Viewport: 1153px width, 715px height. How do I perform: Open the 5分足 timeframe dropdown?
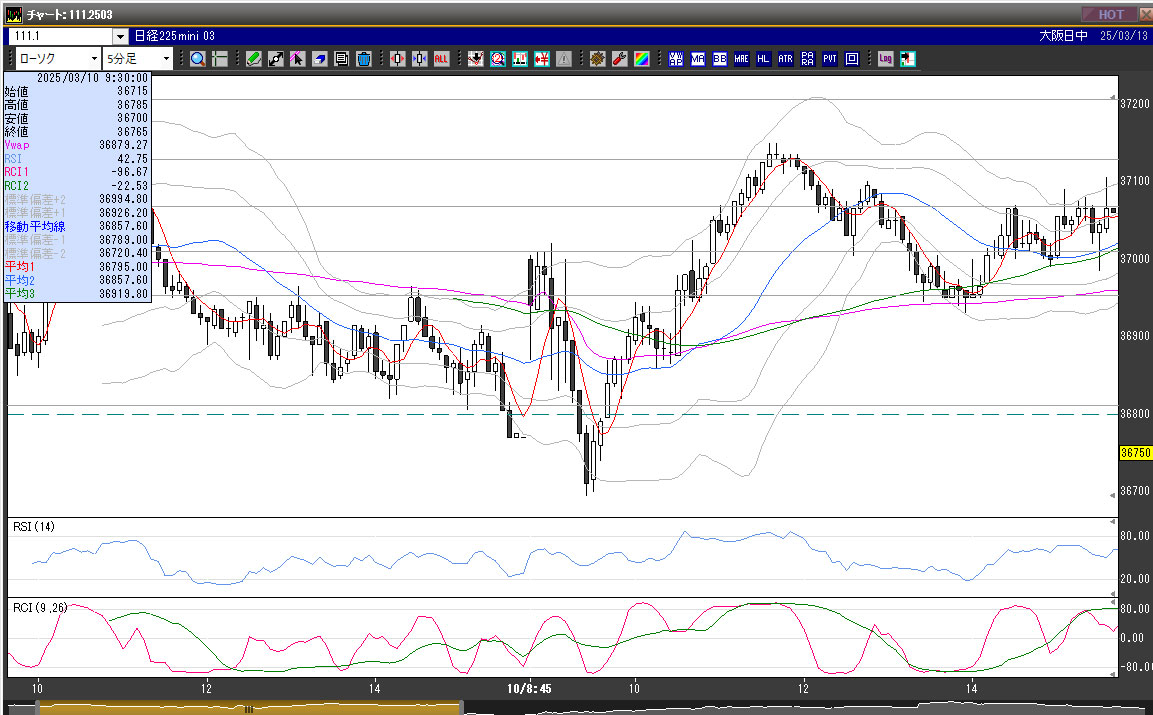click(138, 59)
